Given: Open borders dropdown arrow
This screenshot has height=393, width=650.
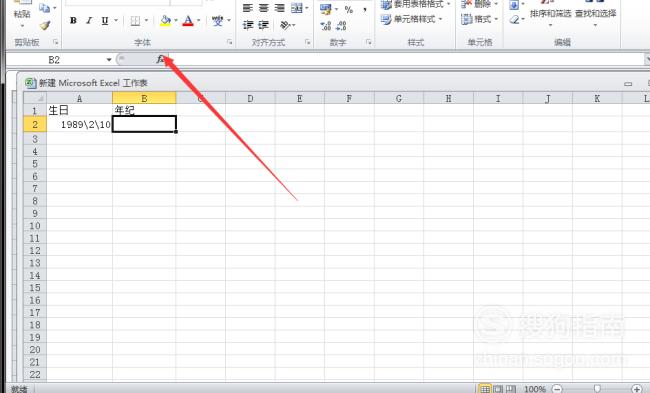Looking at the screenshot, I should (x=146, y=20).
